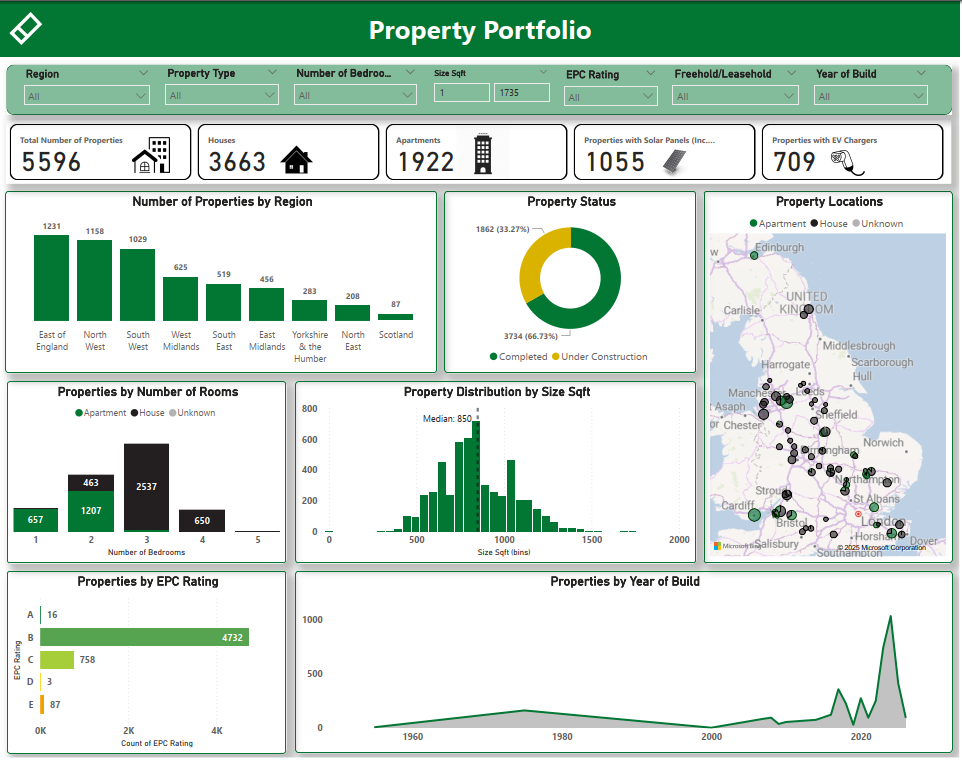This screenshot has height=767, width=962.
Task: Click the Microsoft Bing logo on map
Action: point(735,545)
